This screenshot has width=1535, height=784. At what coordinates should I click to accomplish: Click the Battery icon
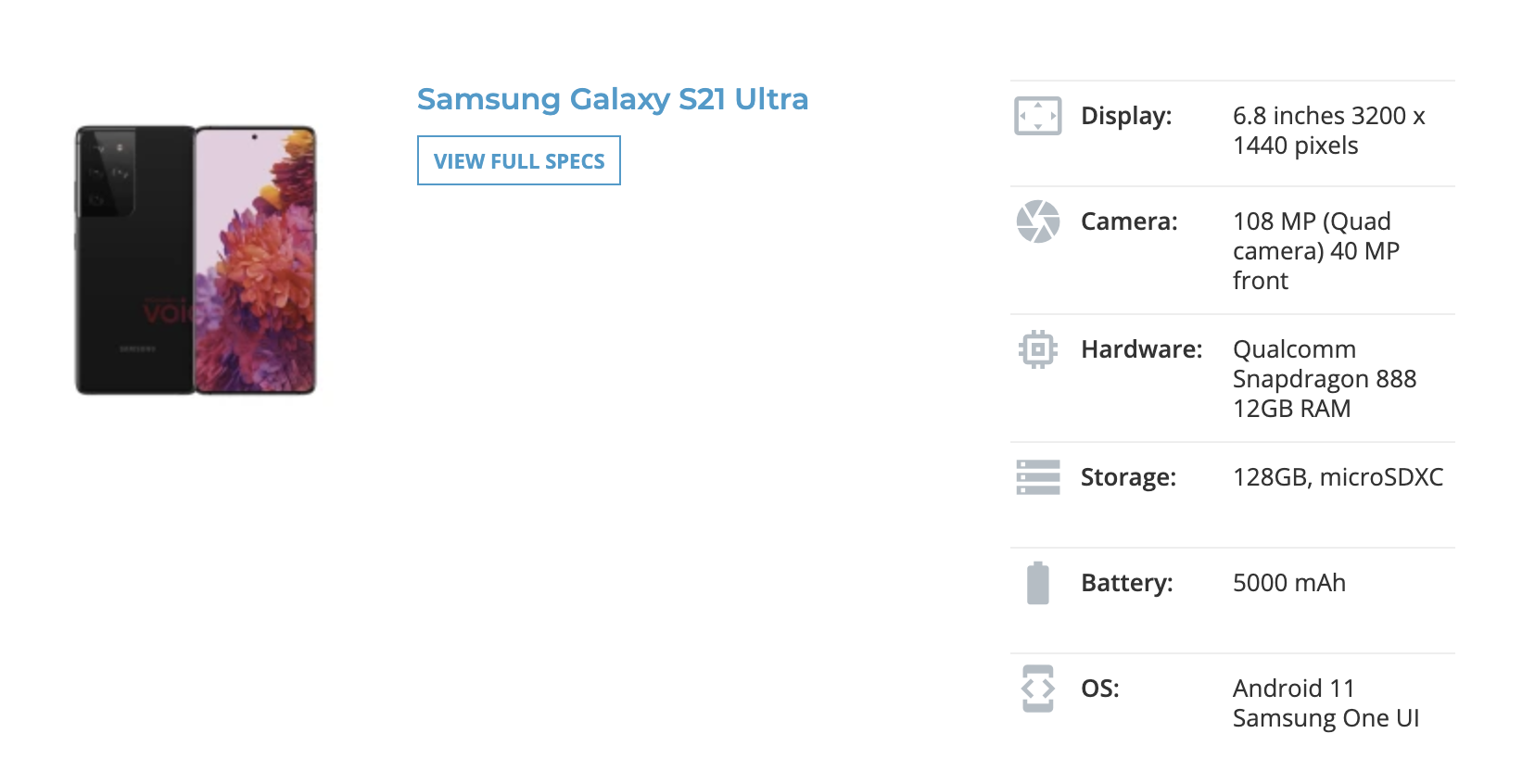(1037, 583)
